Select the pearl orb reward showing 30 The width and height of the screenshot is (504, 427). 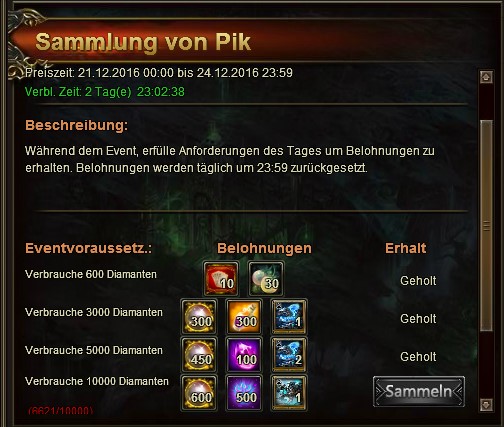tap(266, 279)
